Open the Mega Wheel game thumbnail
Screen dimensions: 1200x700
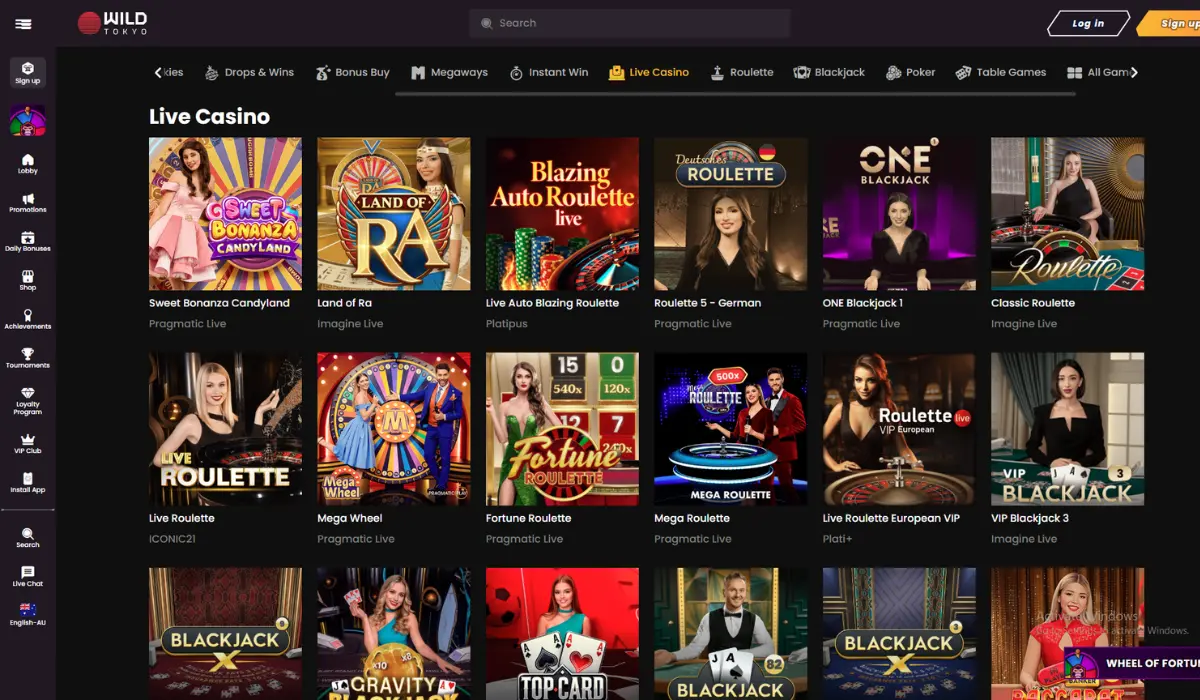pyautogui.click(x=394, y=429)
